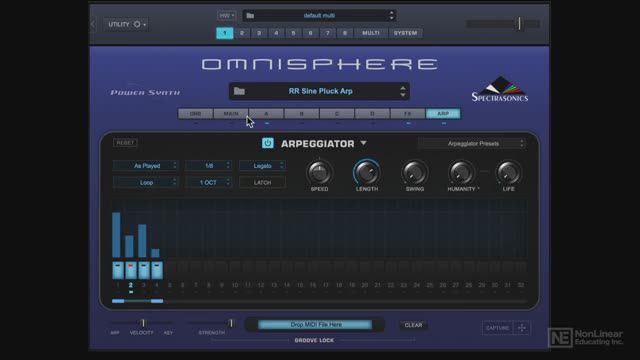The image size is (640, 360).
Task: Step patch with up/down arrows beside patch name
Action: (x=403, y=91)
